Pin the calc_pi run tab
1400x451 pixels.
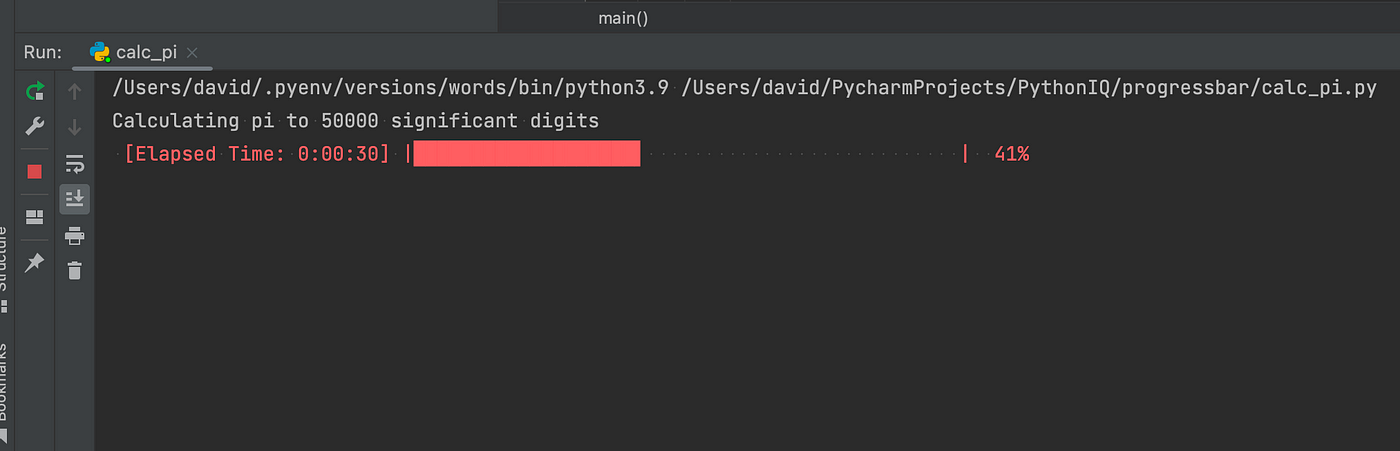point(35,263)
